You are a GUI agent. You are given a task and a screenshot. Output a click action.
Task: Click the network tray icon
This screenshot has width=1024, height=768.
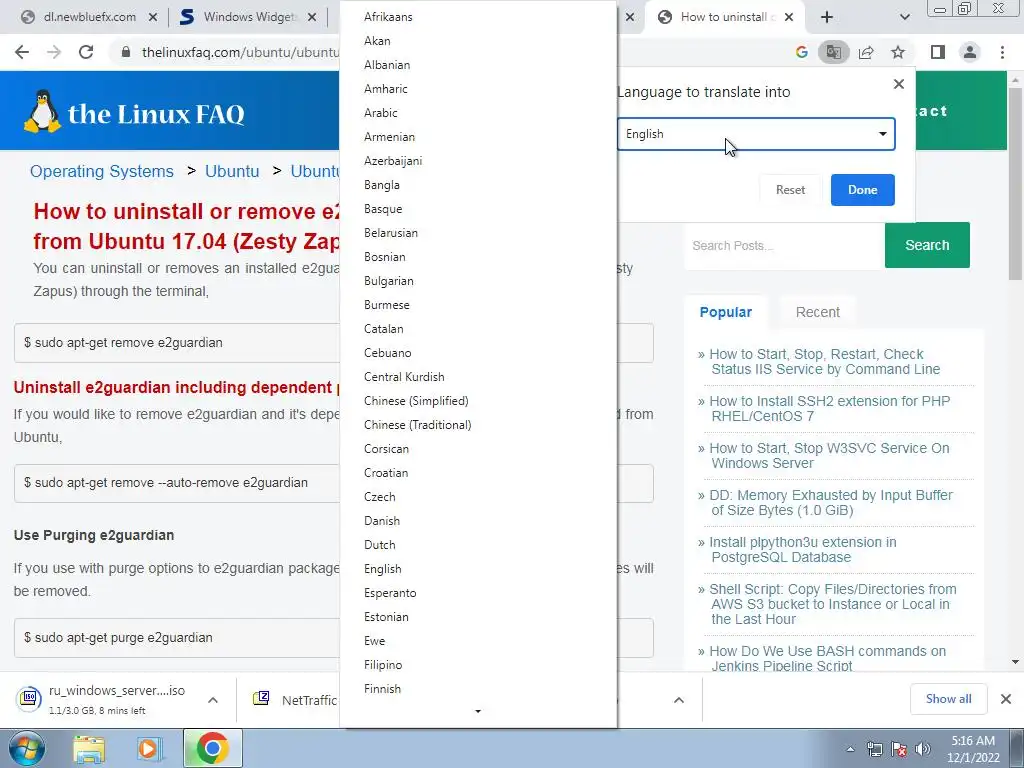[x=874, y=749]
